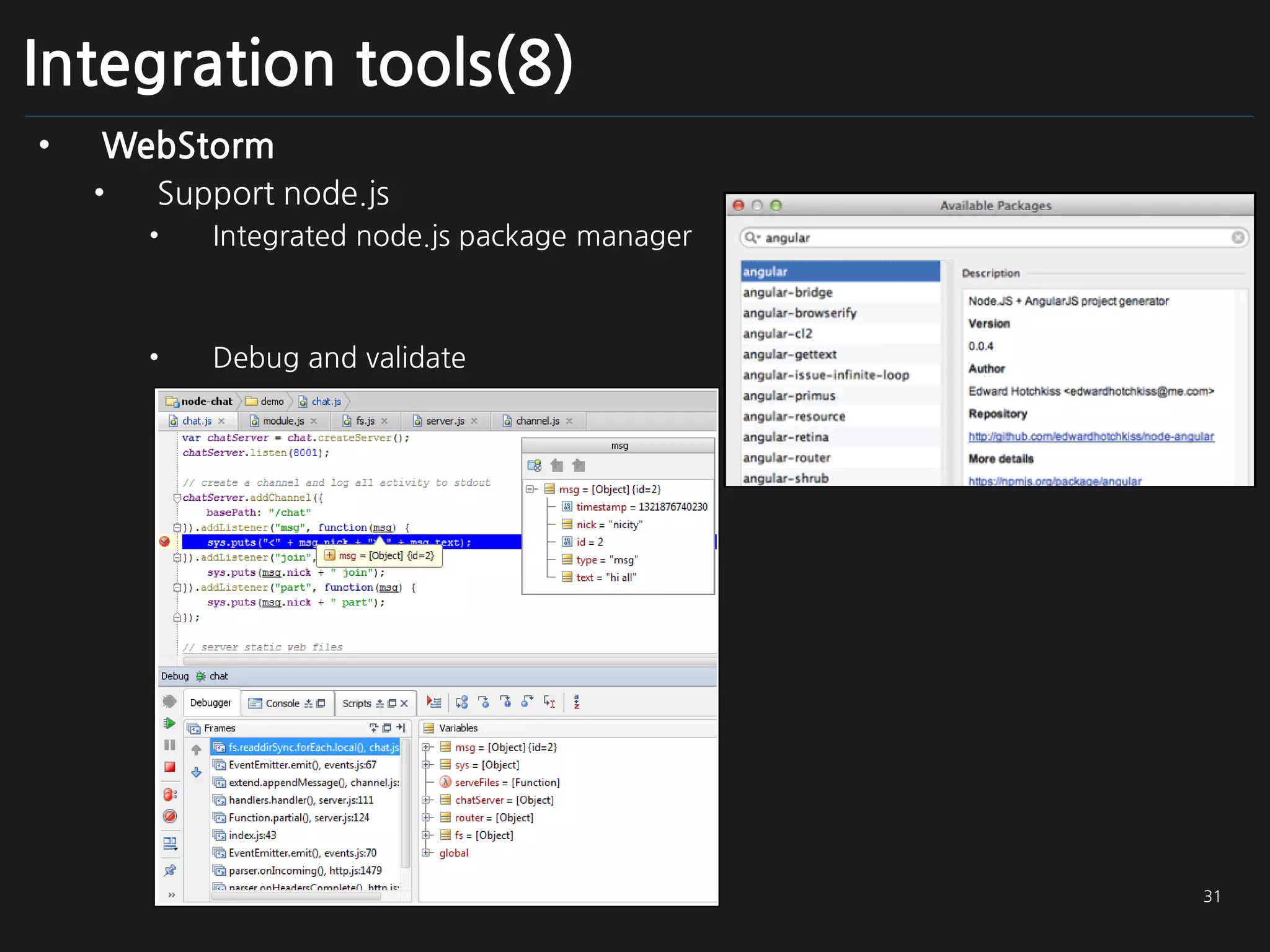
Task: Expand more debug sidebar actions chevron
Action: [x=172, y=895]
